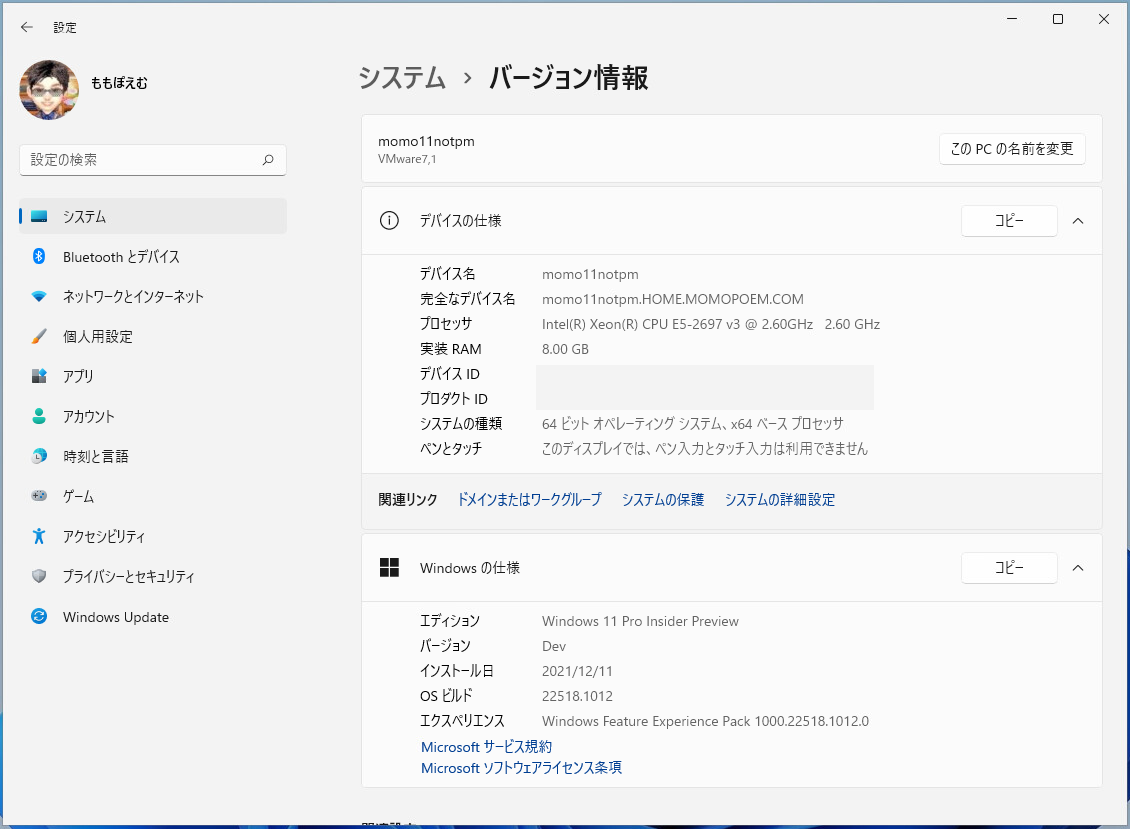Click the Windows Update sync icon
Viewport: 1130px width, 829px height.
click(39, 616)
